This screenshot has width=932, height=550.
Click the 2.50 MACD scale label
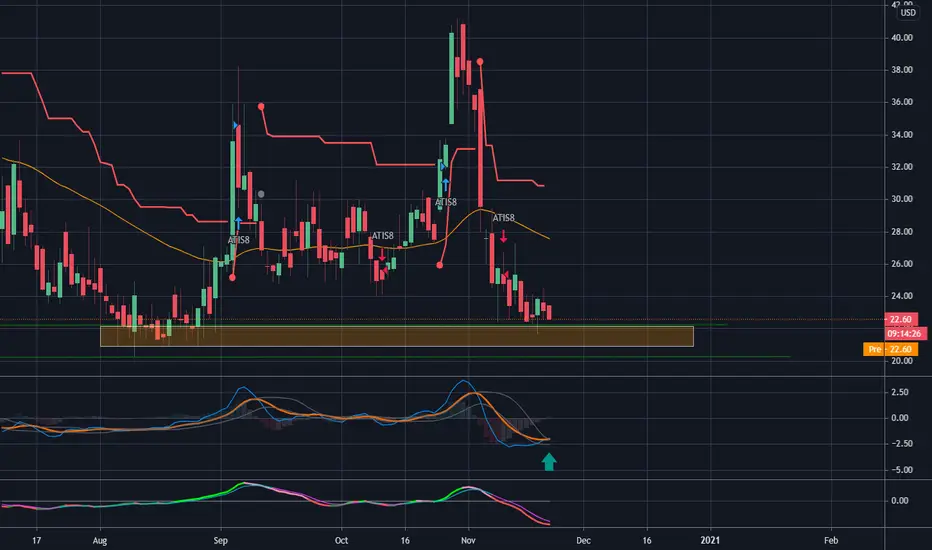(900, 392)
